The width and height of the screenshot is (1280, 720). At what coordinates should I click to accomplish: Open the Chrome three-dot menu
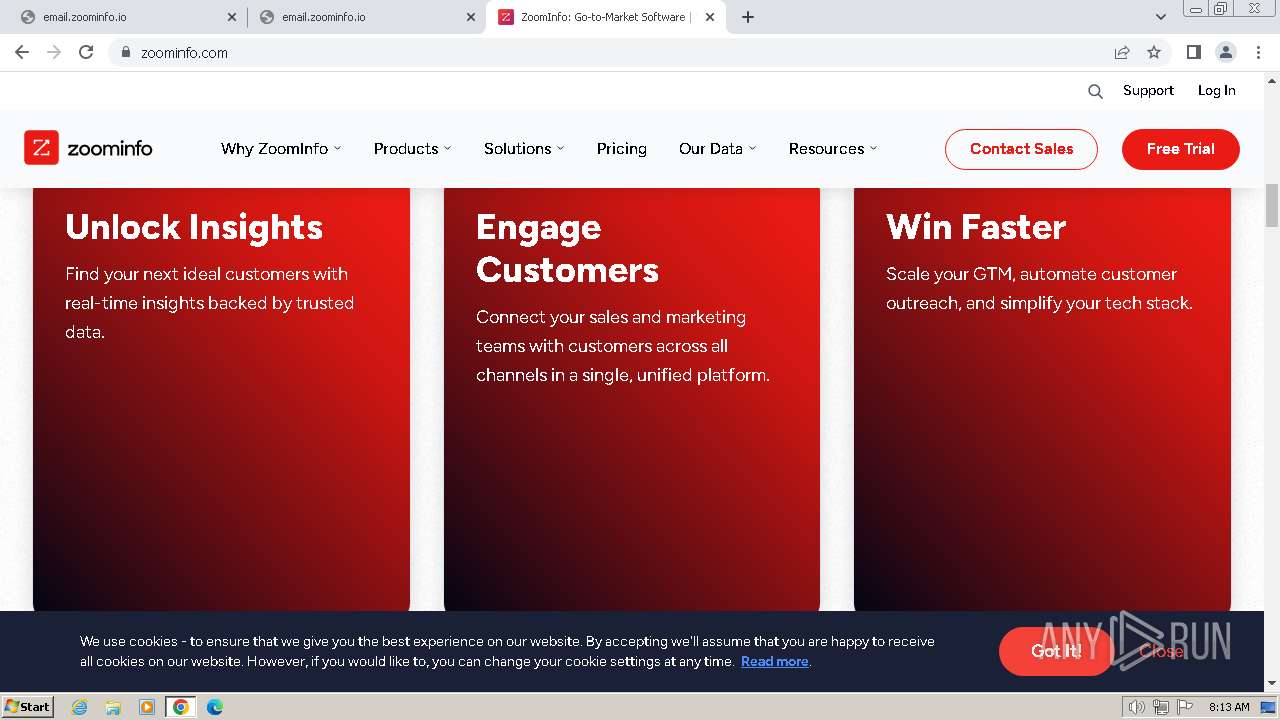click(x=1258, y=52)
